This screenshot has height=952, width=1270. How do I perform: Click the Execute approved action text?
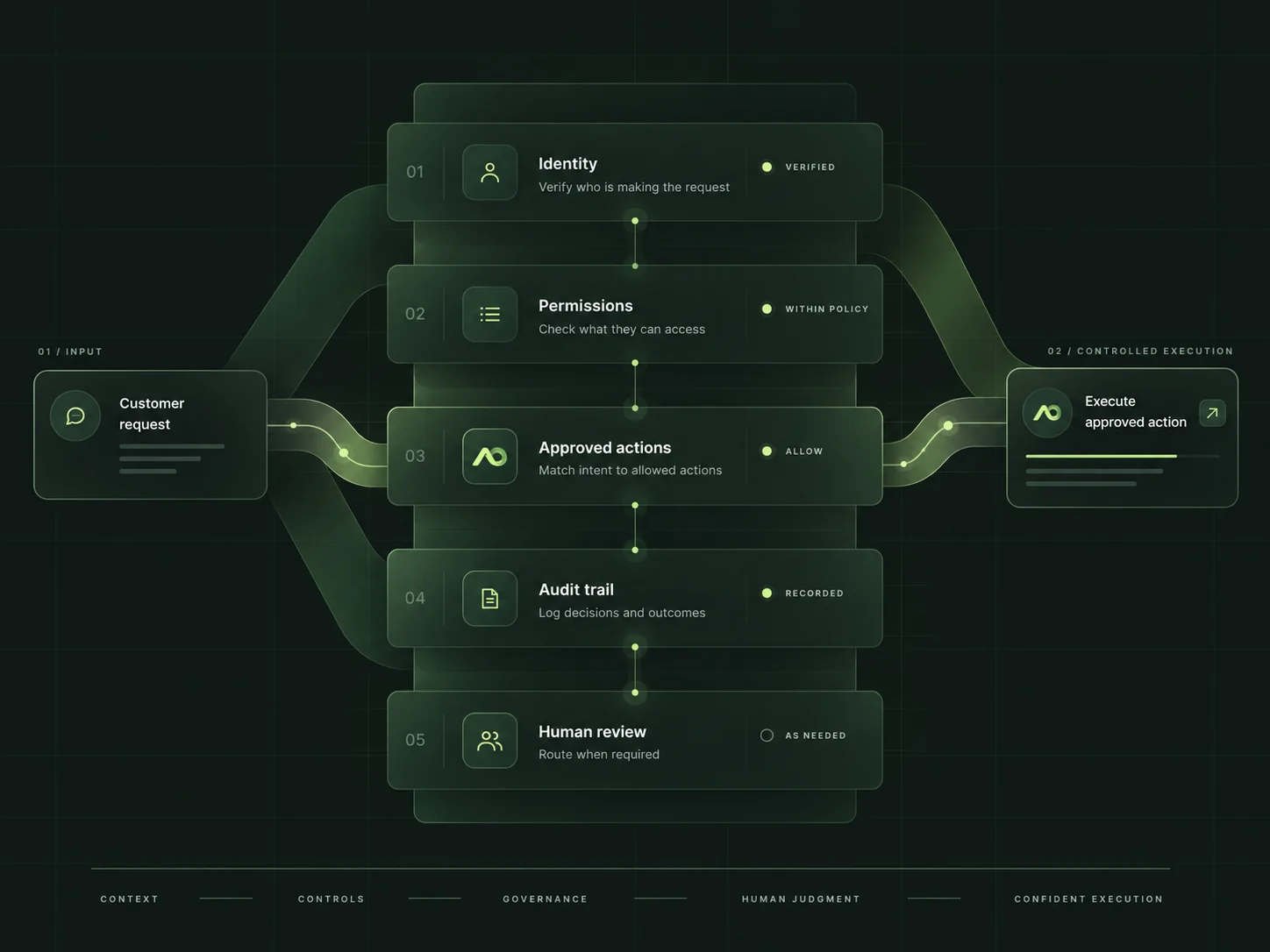(1136, 412)
